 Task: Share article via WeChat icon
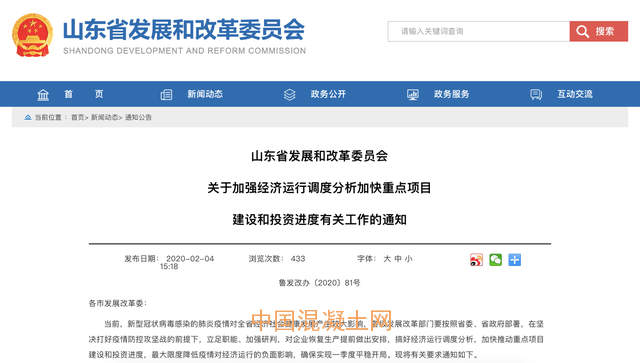click(496, 260)
